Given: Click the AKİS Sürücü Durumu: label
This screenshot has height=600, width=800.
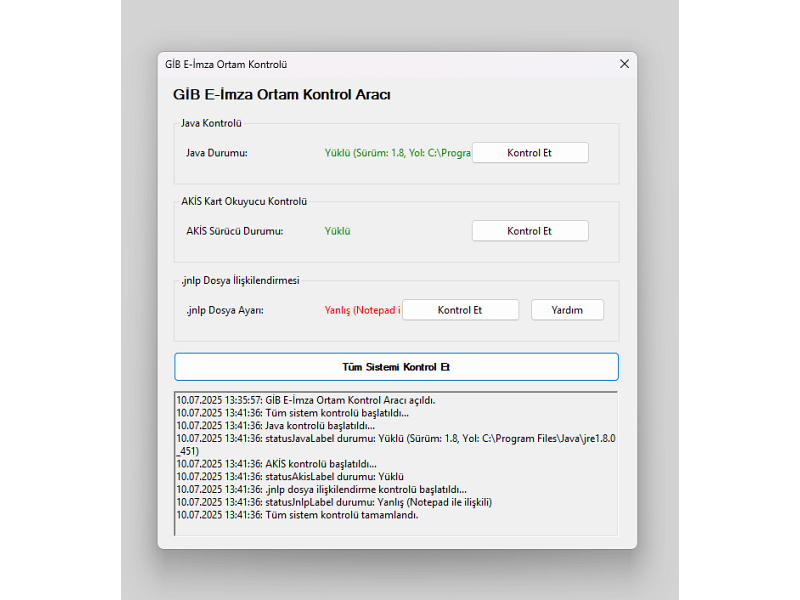Looking at the screenshot, I should tap(234, 231).
